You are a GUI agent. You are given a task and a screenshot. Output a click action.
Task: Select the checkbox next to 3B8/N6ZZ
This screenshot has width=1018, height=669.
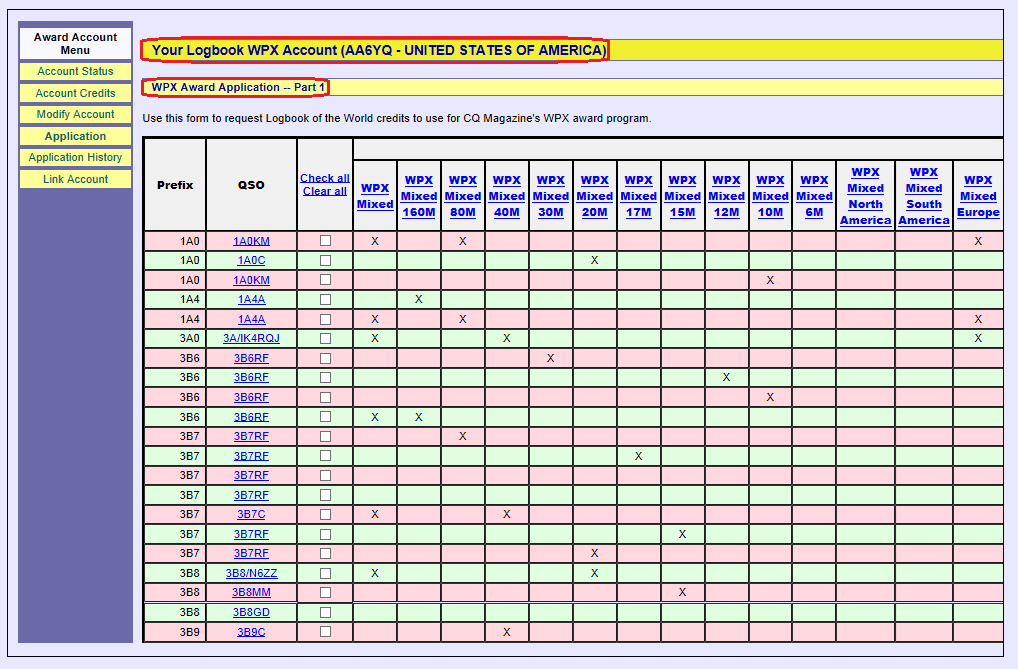pos(325,573)
